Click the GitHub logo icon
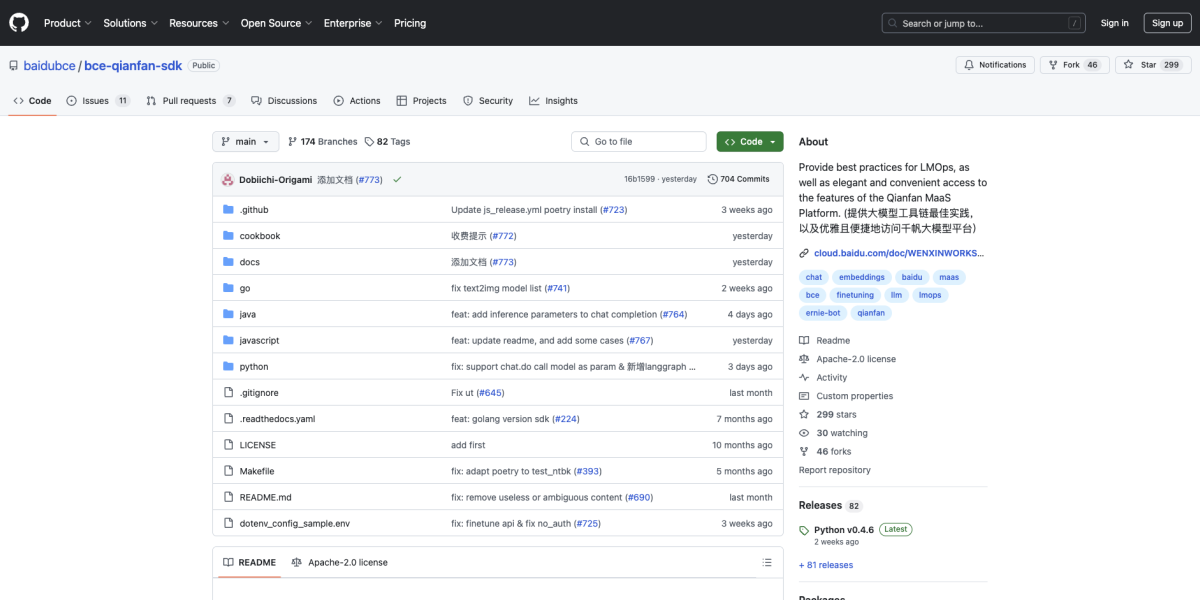This screenshot has width=1200, height=600. tap(20, 23)
